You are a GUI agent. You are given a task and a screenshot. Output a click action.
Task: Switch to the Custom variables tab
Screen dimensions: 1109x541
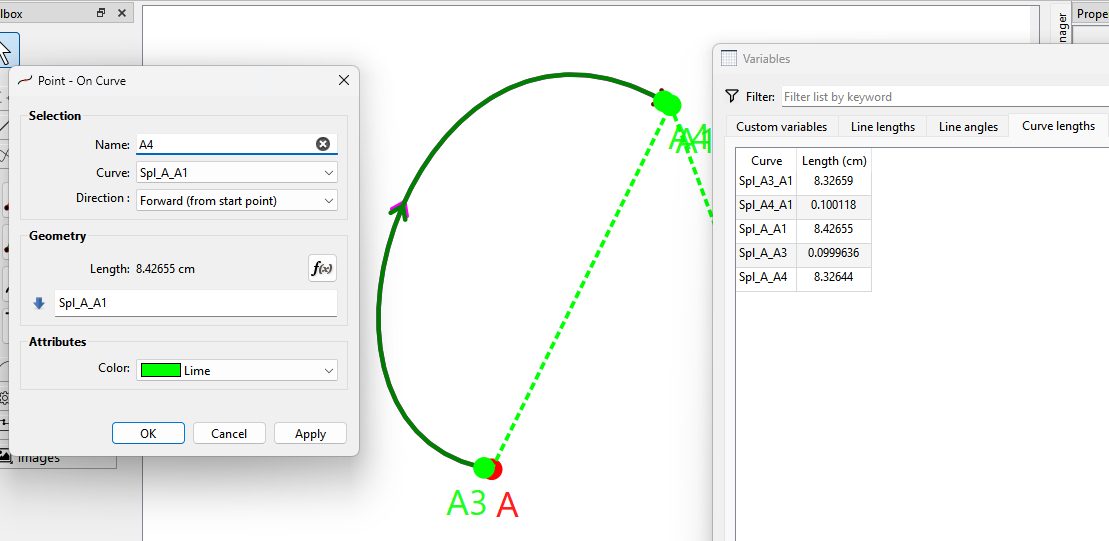(x=781, y=126)
